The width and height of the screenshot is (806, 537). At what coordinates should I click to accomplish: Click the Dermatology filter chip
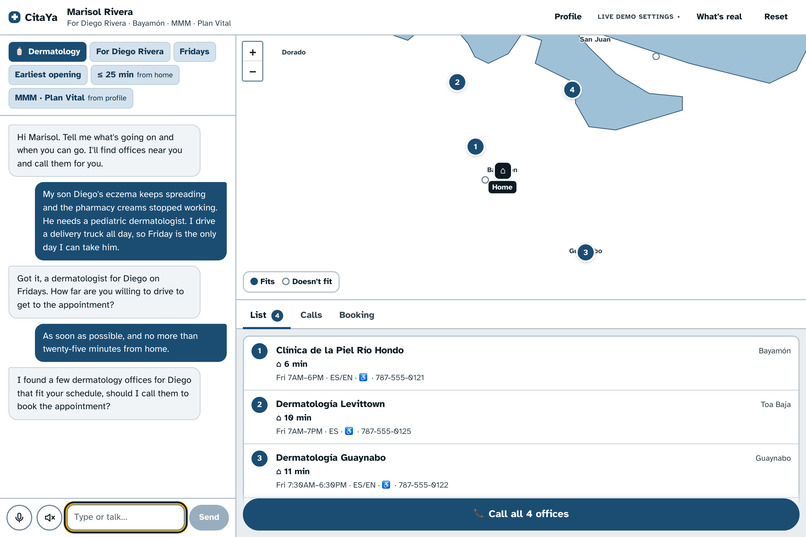47,51
